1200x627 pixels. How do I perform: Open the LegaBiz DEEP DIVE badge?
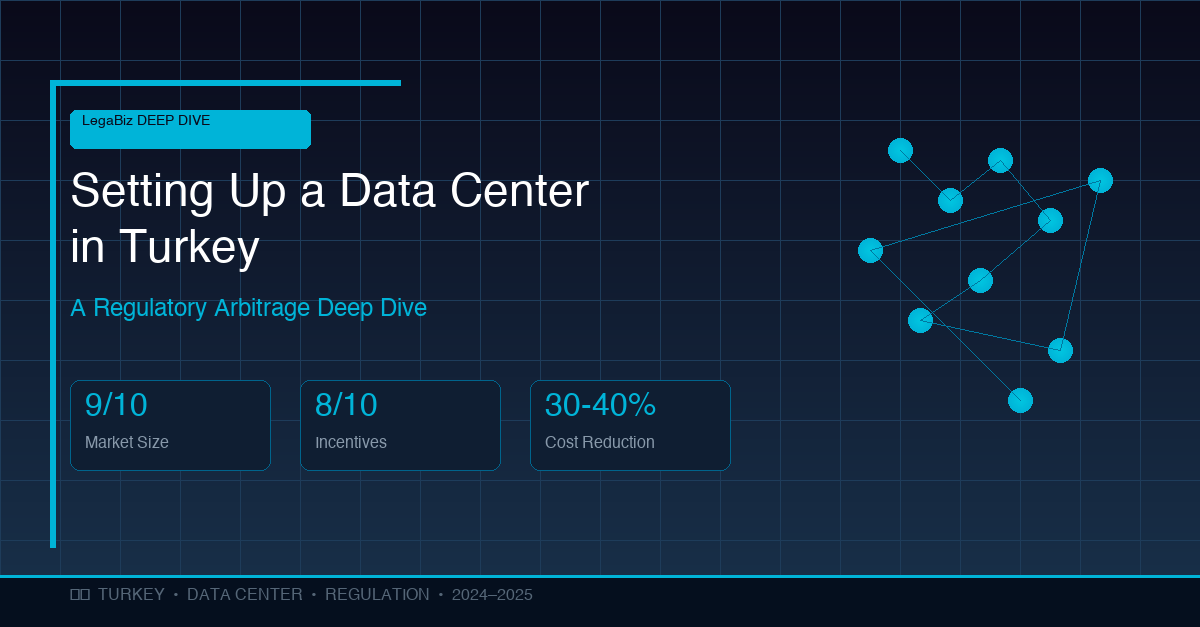click(190, 129)
